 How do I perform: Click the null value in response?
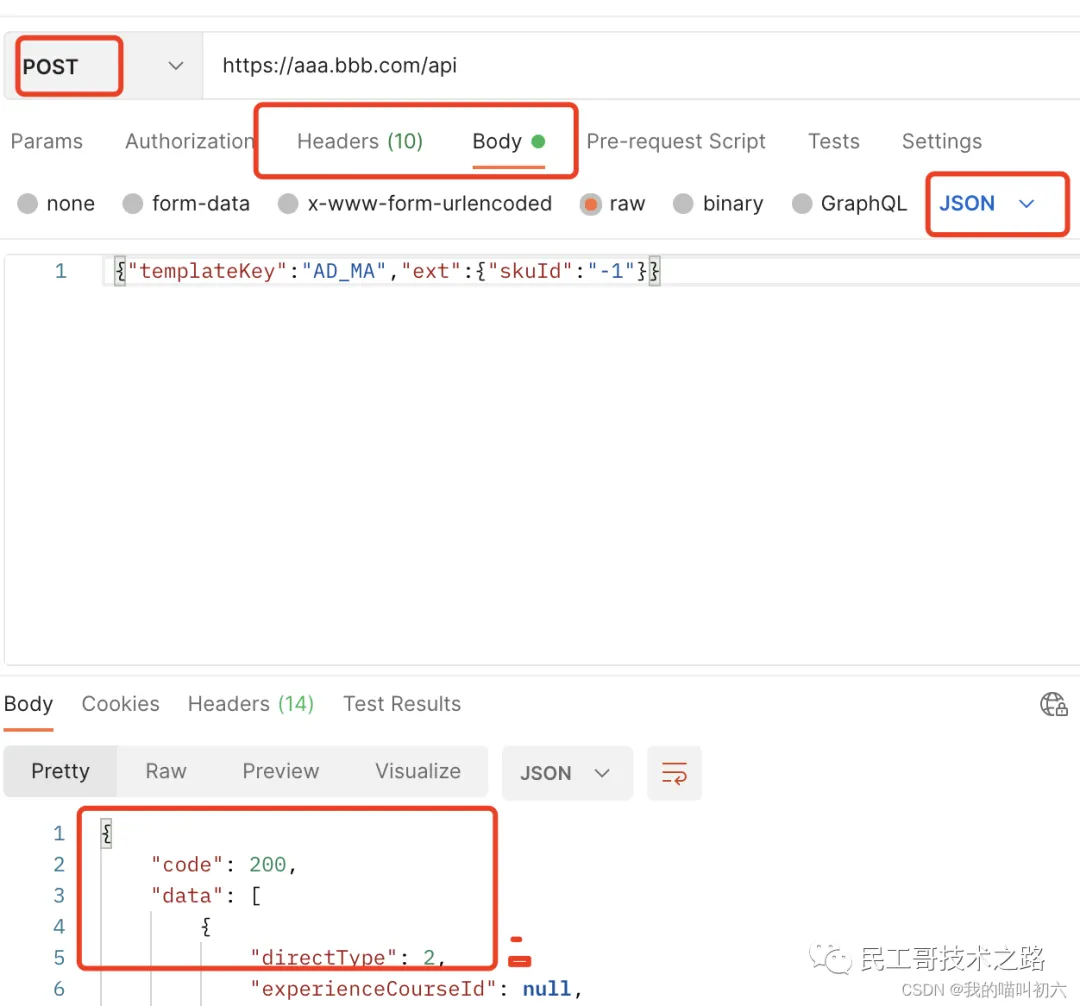tap(547, 989)
